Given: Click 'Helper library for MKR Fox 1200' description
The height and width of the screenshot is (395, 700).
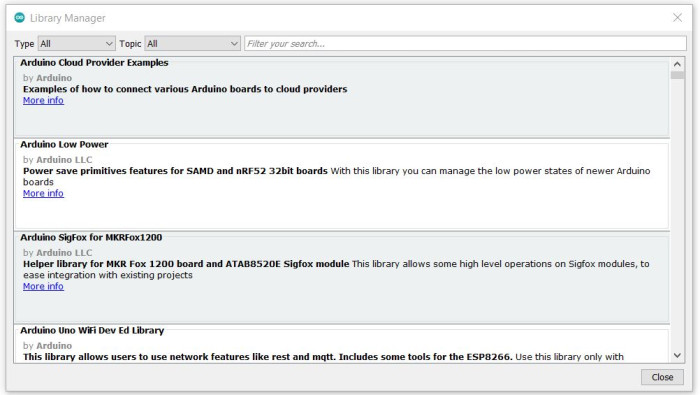Looking at the screenshot, I should (x=186, y=264).
